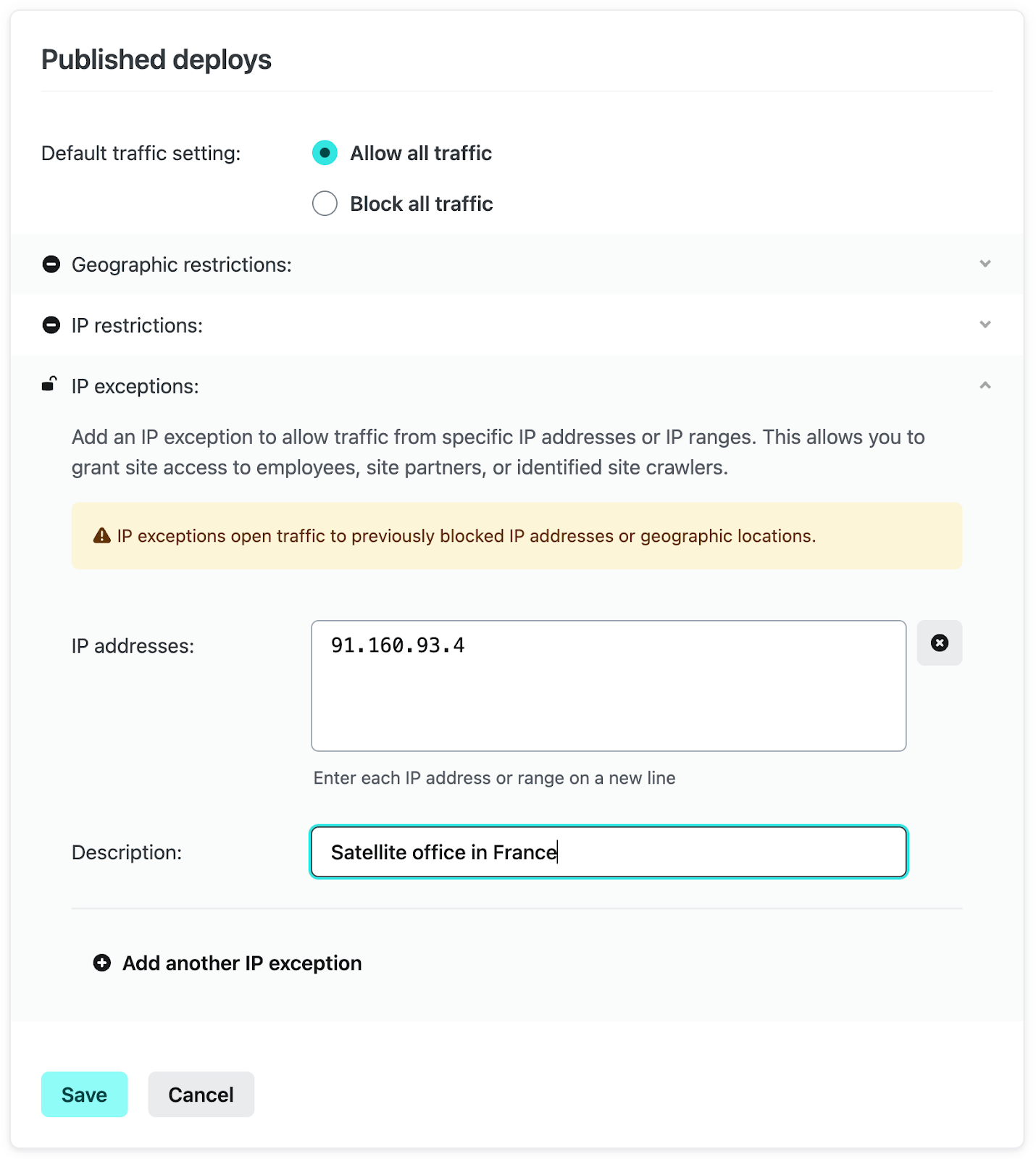Click the warning triangle icon
1036x1159 pixels.
(x=101, y=536)
